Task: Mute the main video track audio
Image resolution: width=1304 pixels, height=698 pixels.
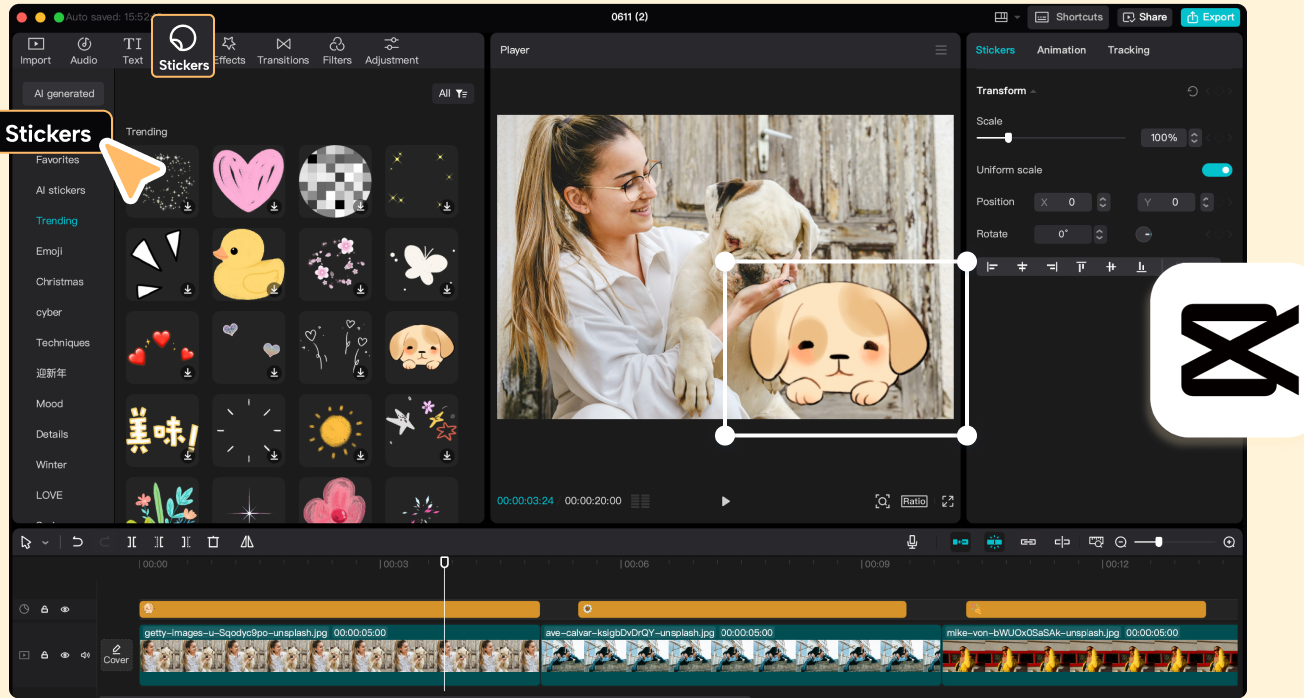Action: pyautogui.click(x=85, y=656)
